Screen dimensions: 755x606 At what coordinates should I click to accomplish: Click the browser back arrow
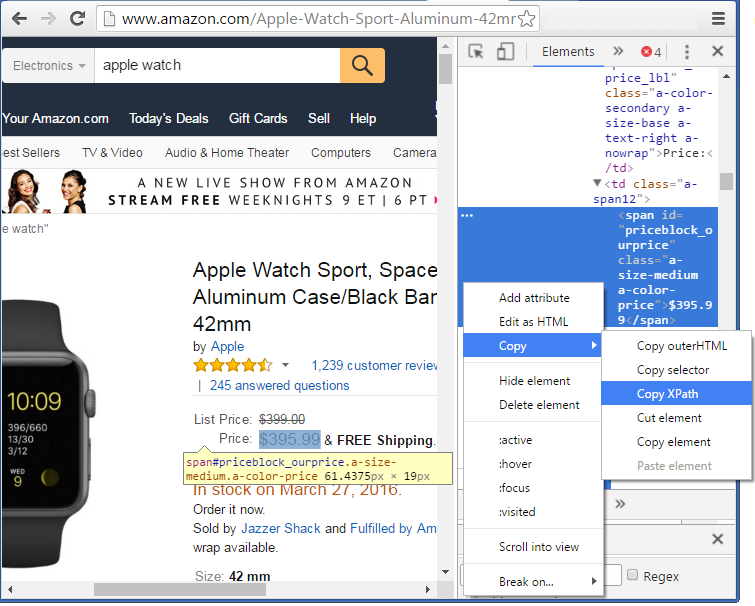coord(19,19)
